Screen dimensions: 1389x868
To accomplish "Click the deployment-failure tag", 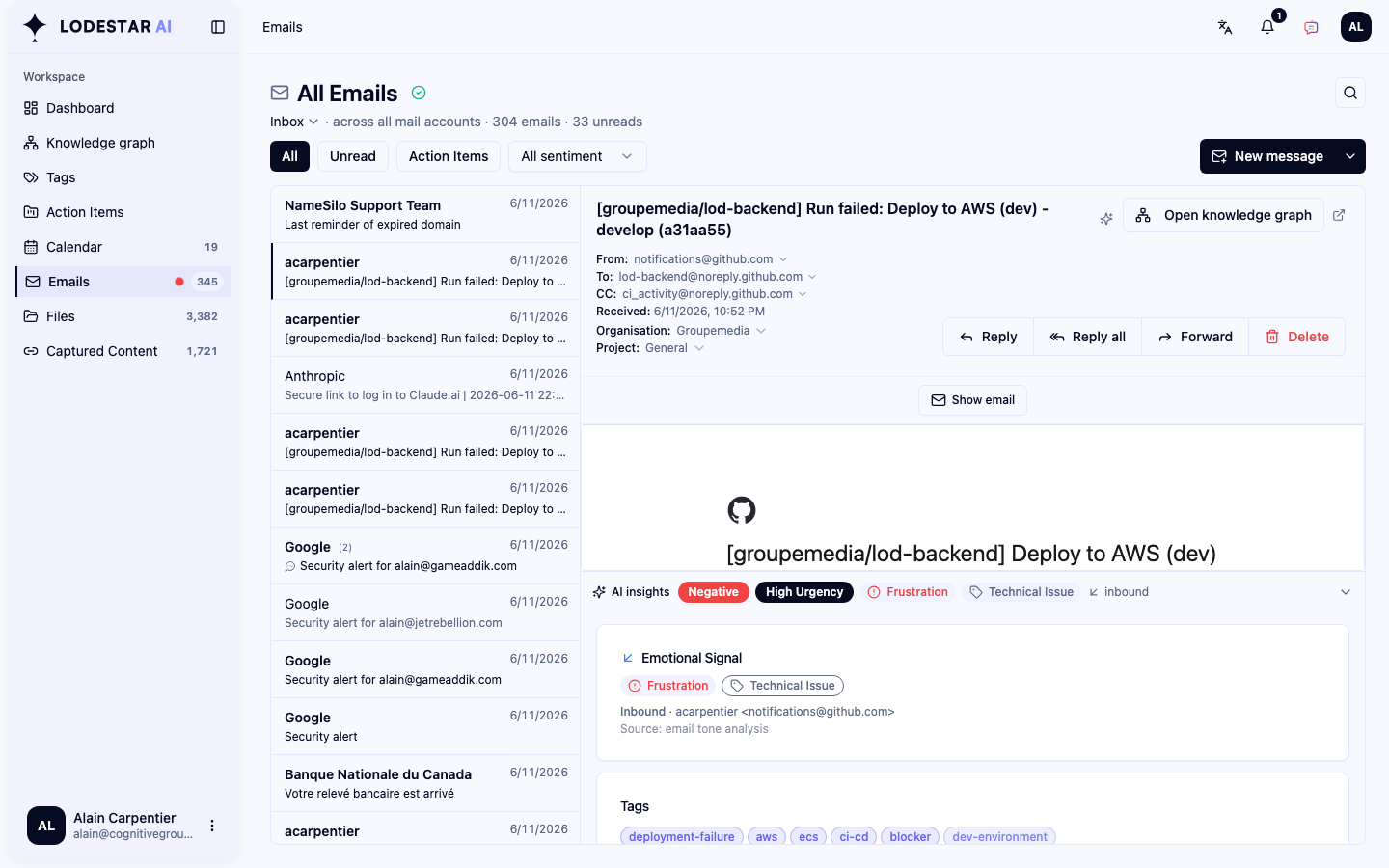I will point(682,836).
